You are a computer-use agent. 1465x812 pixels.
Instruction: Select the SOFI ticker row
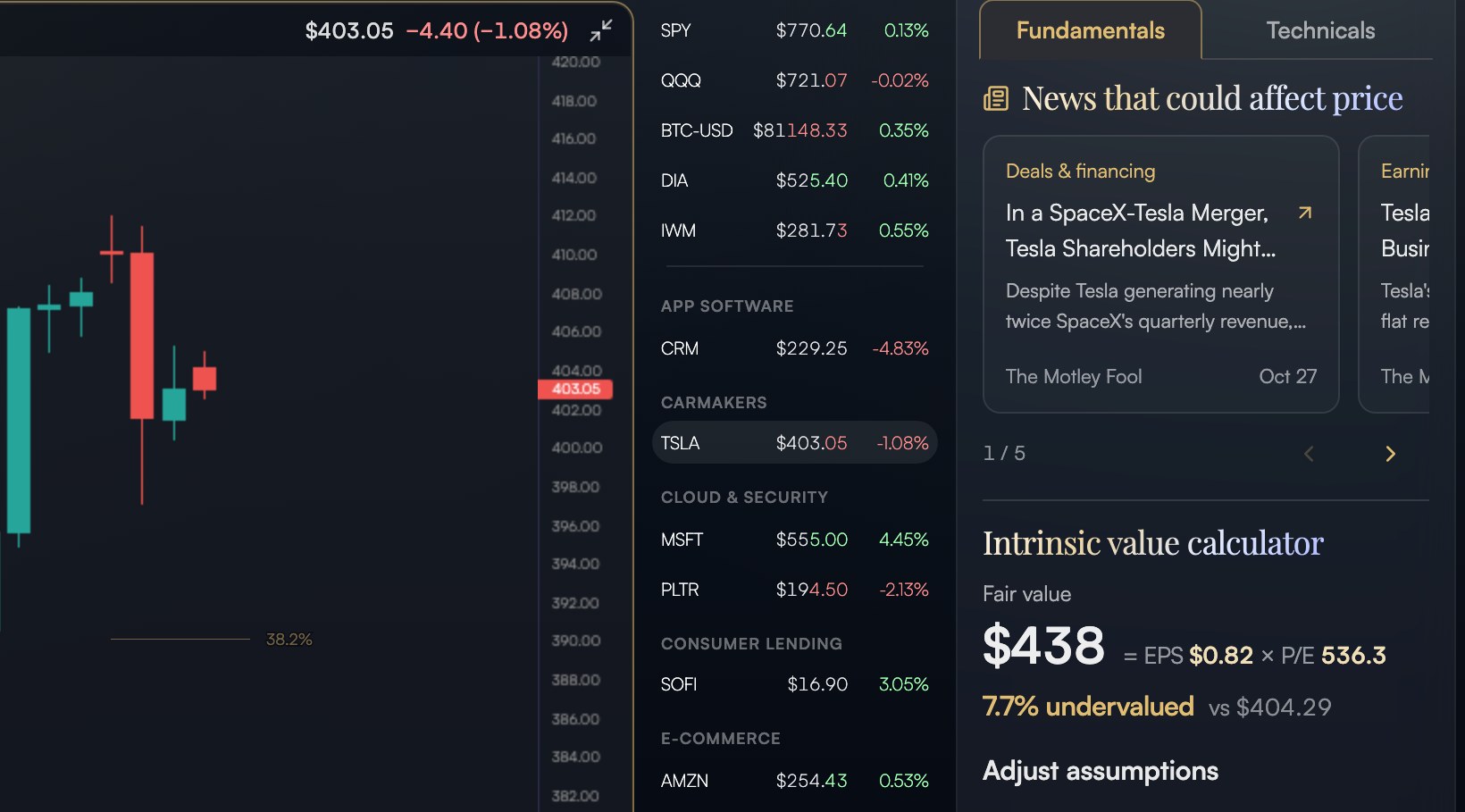pos(795,684)
